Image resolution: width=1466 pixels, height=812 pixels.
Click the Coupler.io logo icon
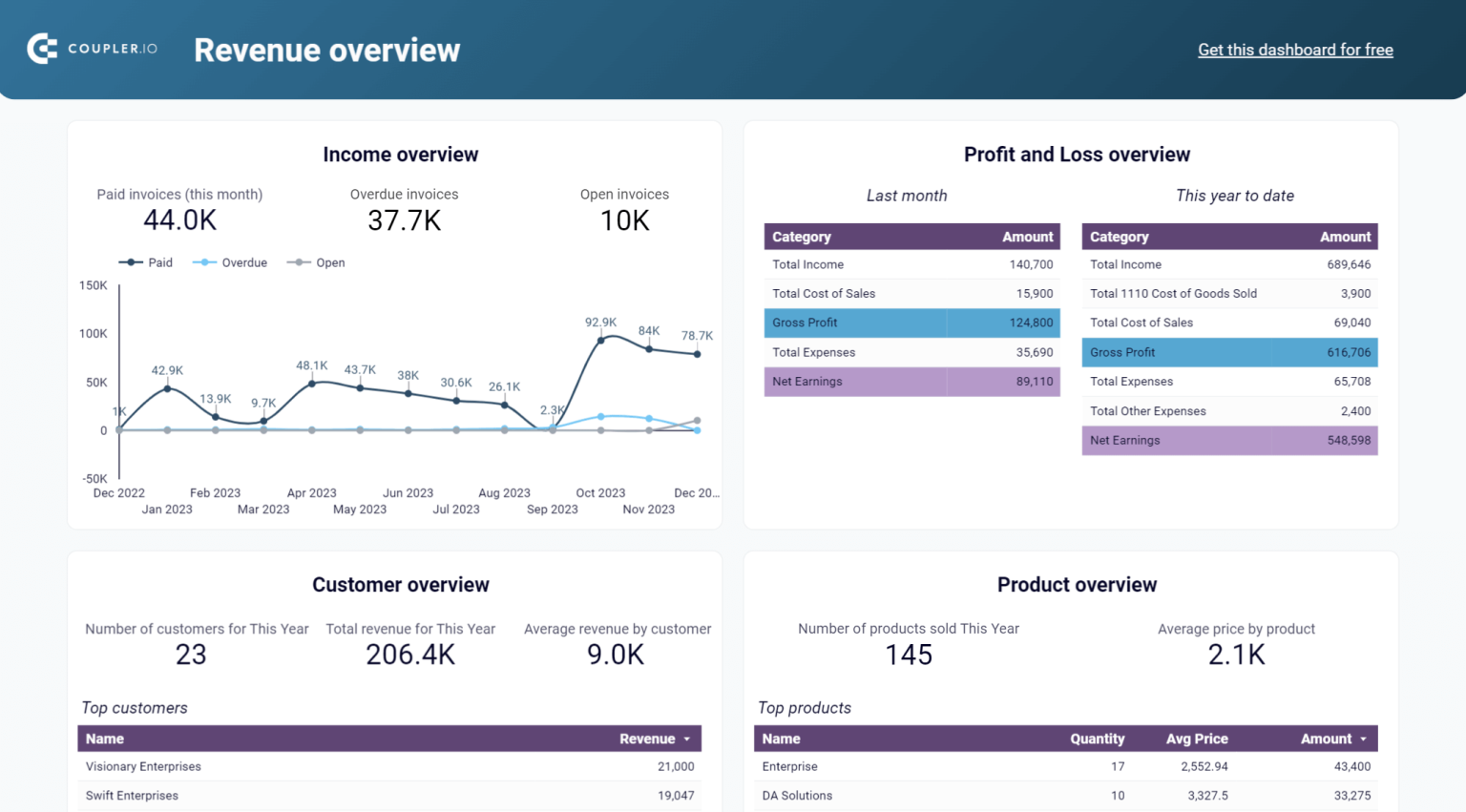[40, 49]
